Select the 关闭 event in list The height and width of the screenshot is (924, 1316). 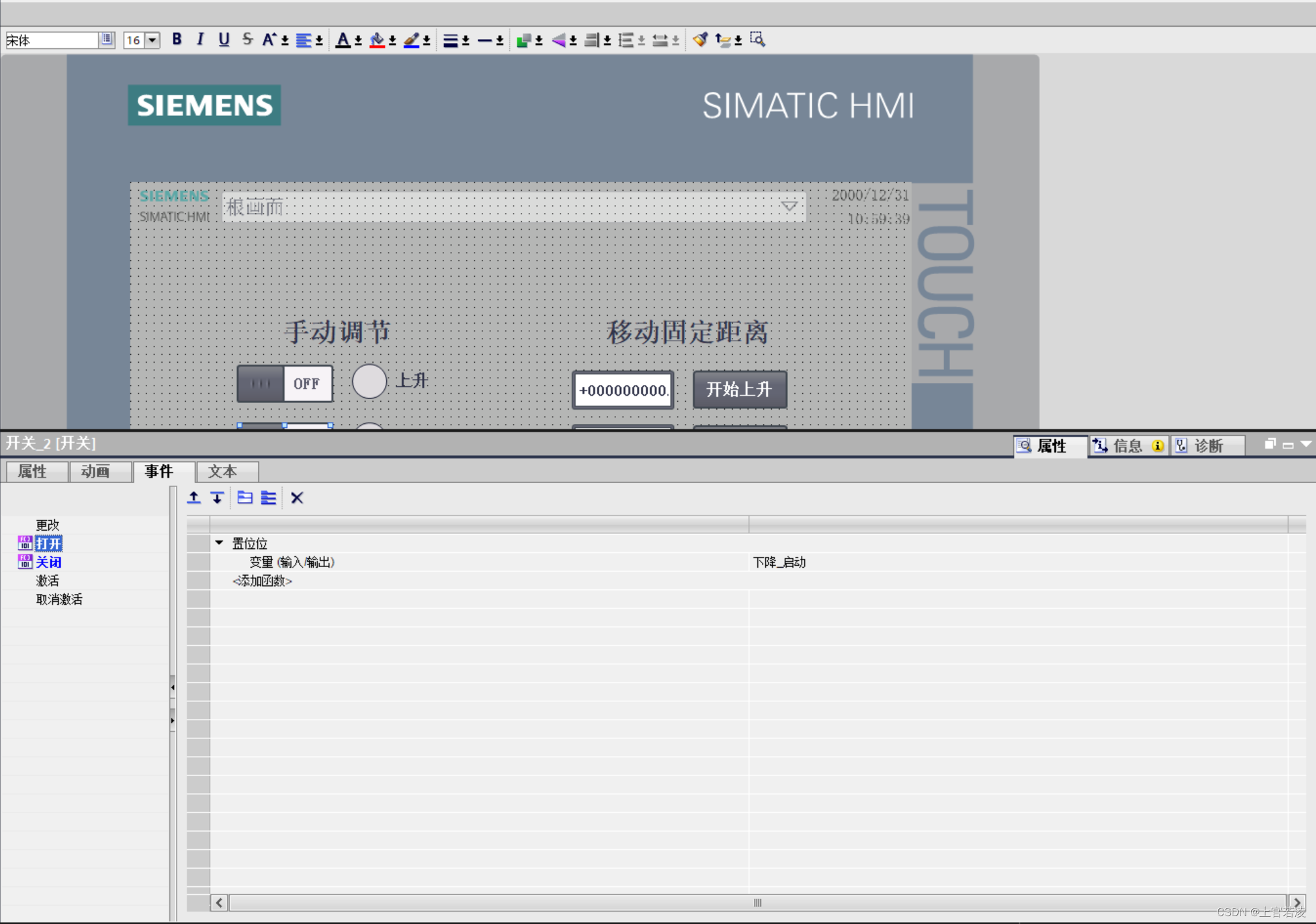[x=48, y=562]
